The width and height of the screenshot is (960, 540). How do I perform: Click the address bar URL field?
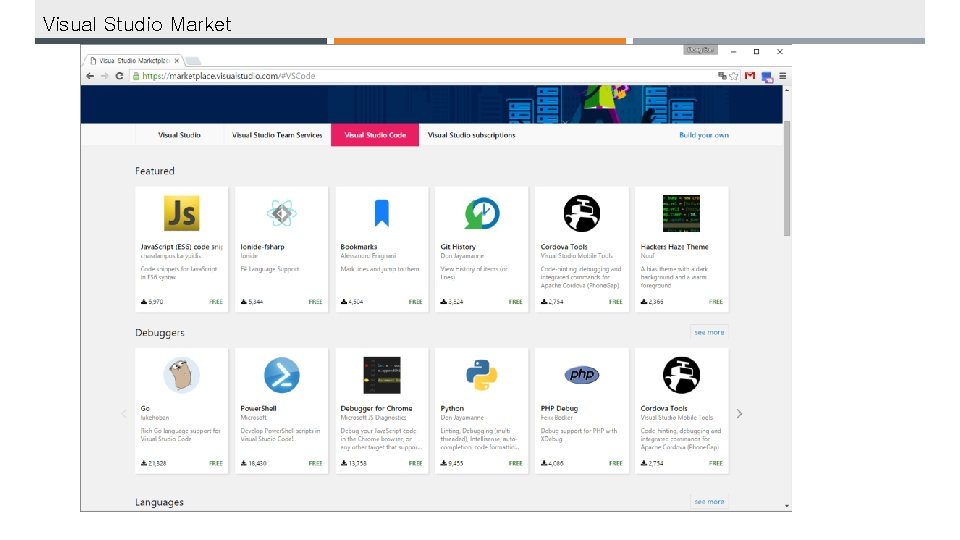422,76
